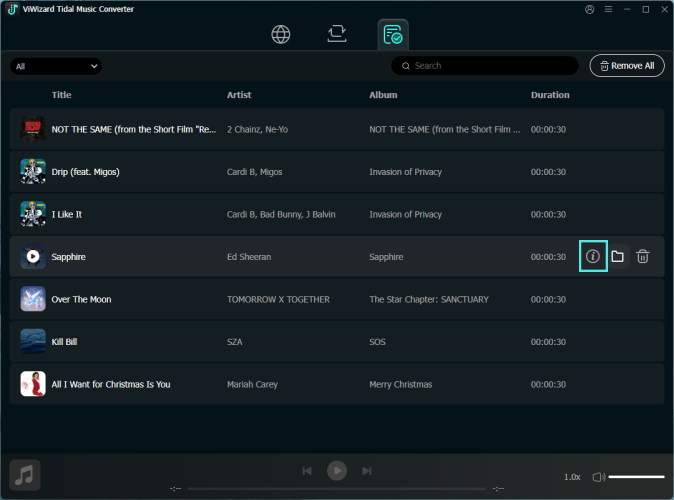Adjust the volume slider
The image size is (674, 500).
point(636,477)
